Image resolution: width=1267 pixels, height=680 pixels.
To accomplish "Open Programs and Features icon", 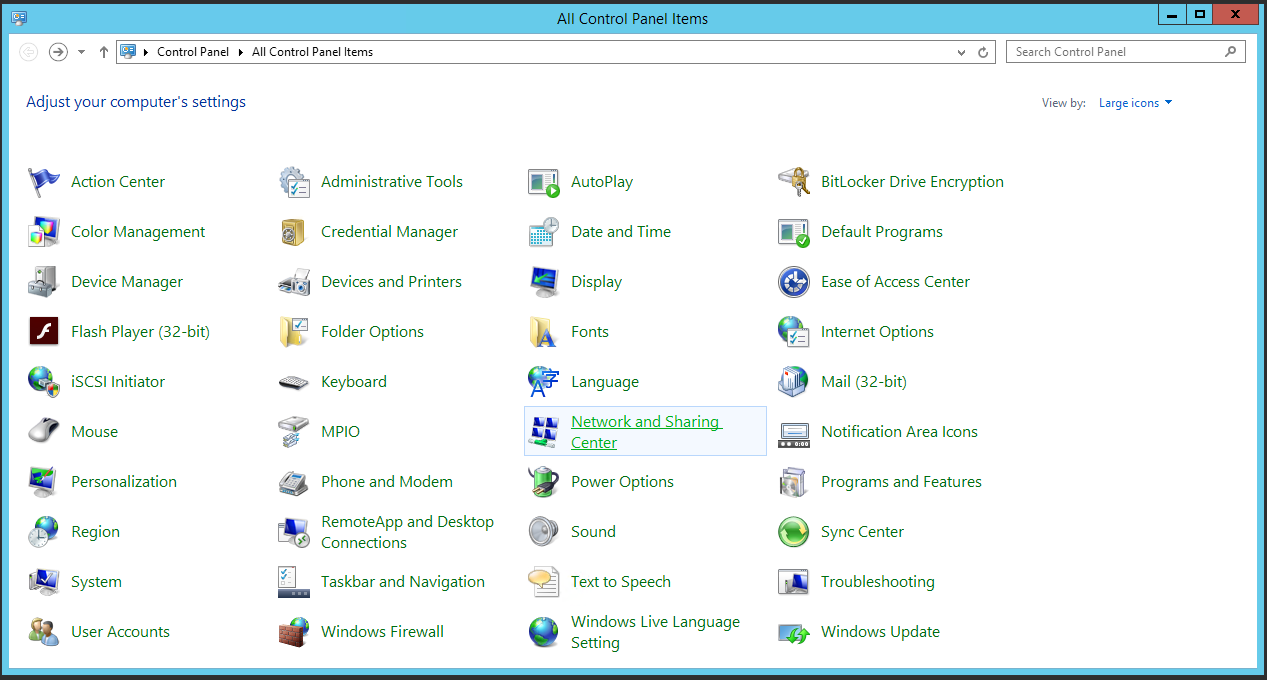I will click(x=794, y=482).
